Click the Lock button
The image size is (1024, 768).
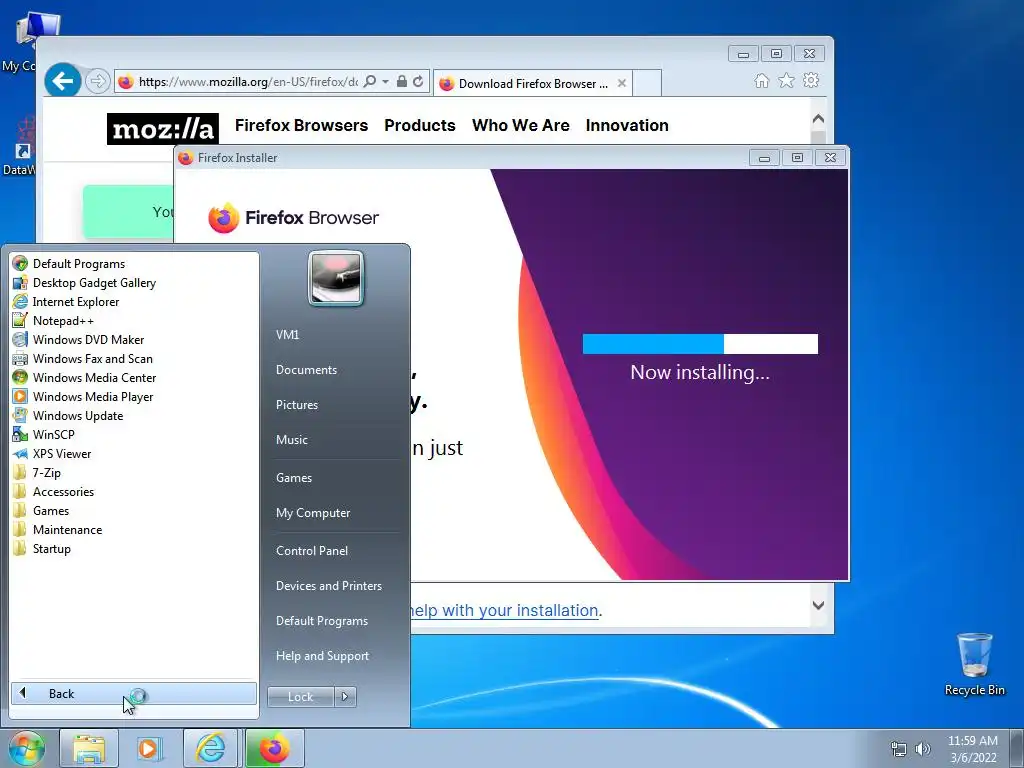pyautogui.click(x=300, y=697)
